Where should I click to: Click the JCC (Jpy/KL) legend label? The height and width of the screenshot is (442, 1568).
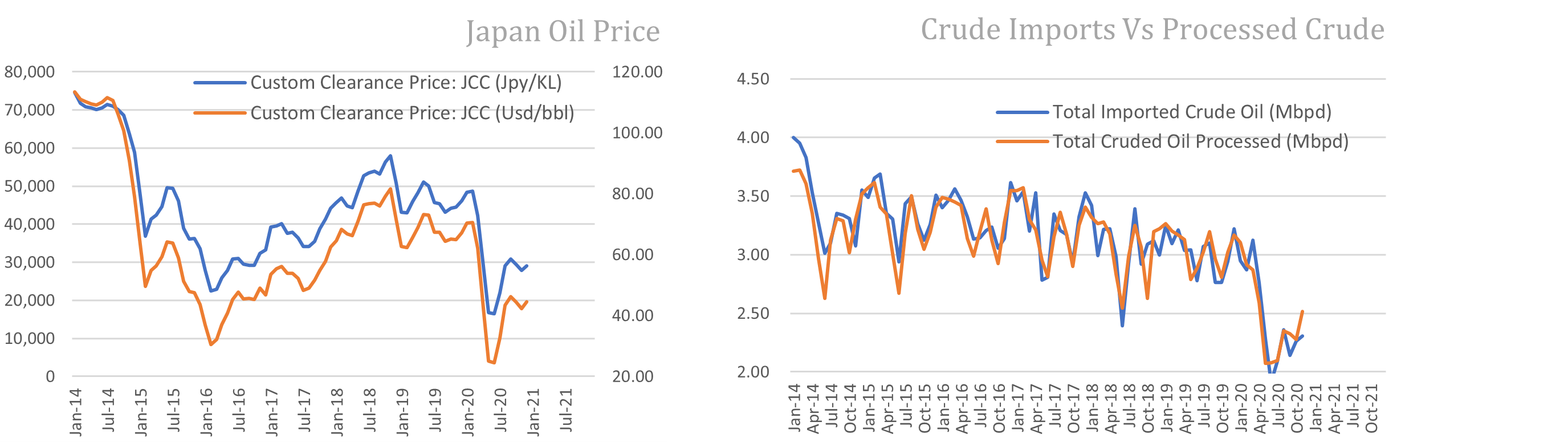[406, 82]
